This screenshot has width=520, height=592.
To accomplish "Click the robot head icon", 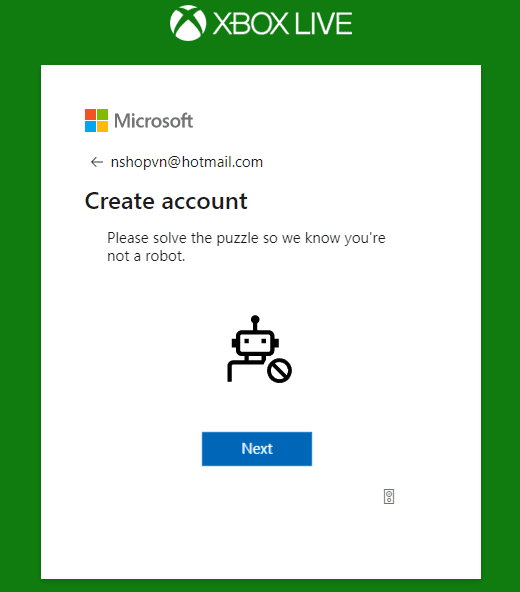I will point(255,343).
